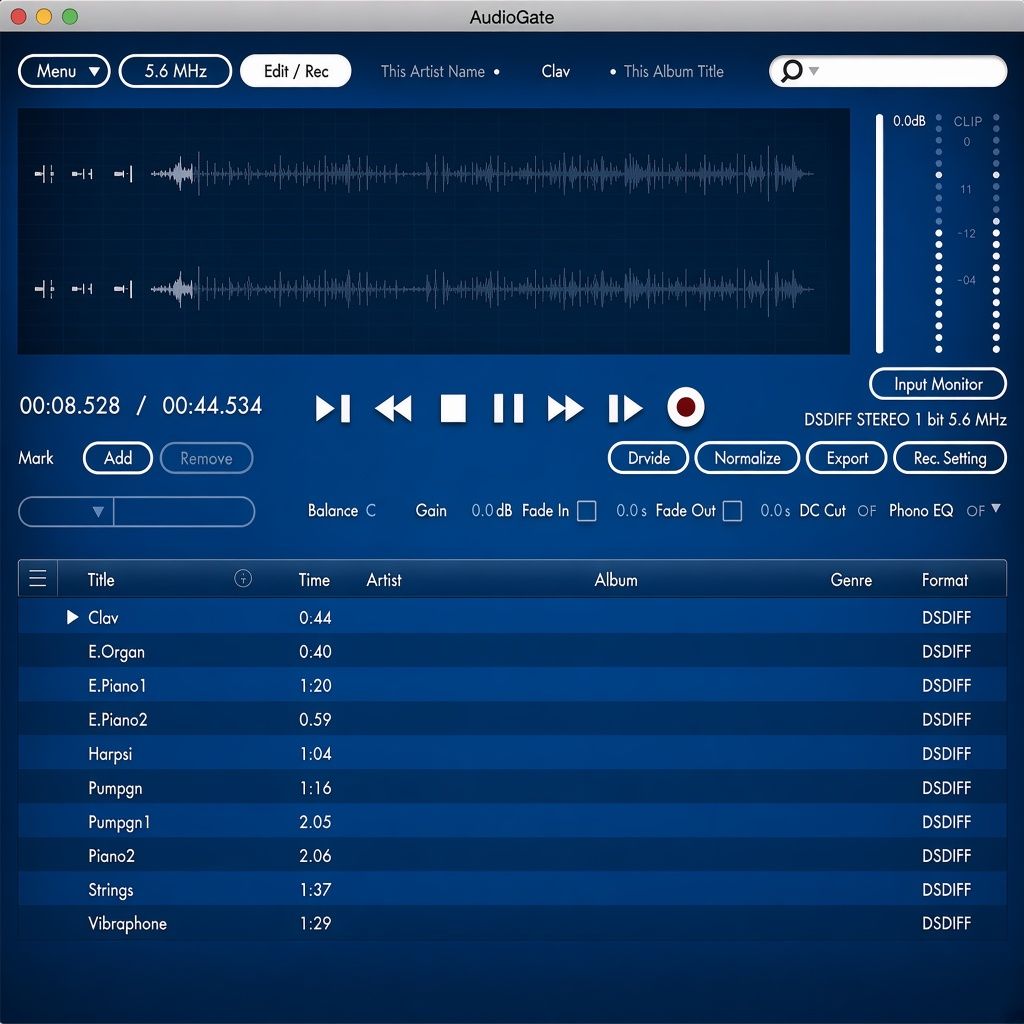The height and width of the screenshot is (1024, 1024).
Task: Select the E.Piano2 track
Action: (x=512, y=719)
